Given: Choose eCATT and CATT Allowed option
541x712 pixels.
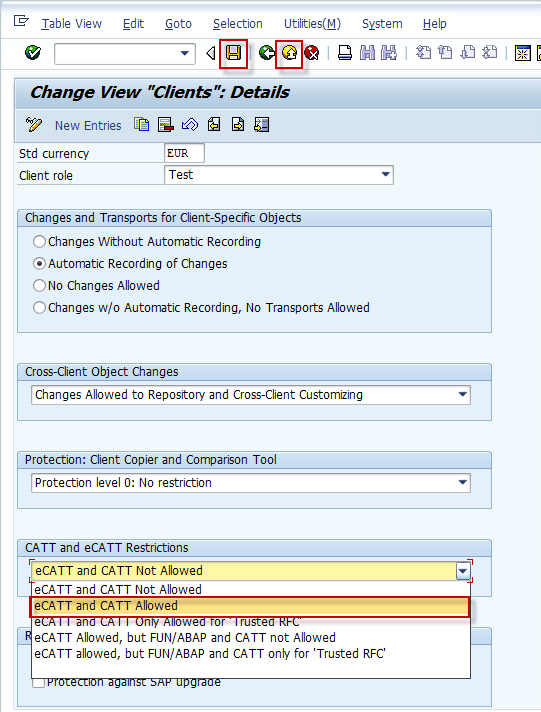Looking at the screenshot, I should [x=250, y=606].
